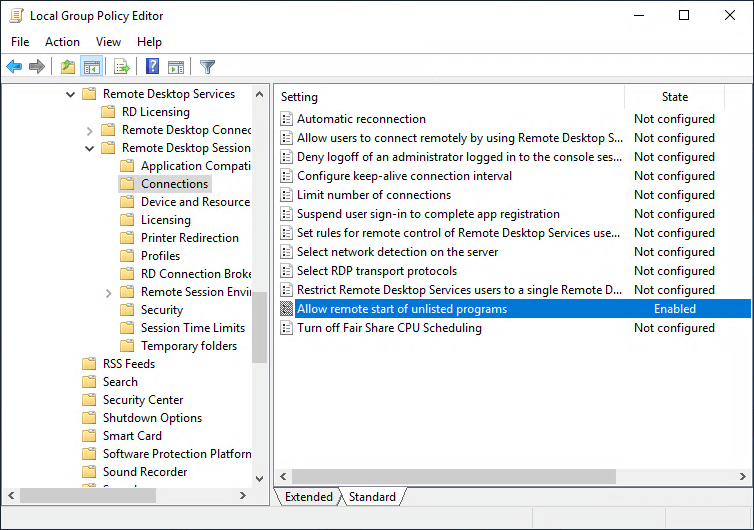Collapse the Remote Desktop Services node
754x530 pixels.
pyautogui.click(x=70, y=94)
